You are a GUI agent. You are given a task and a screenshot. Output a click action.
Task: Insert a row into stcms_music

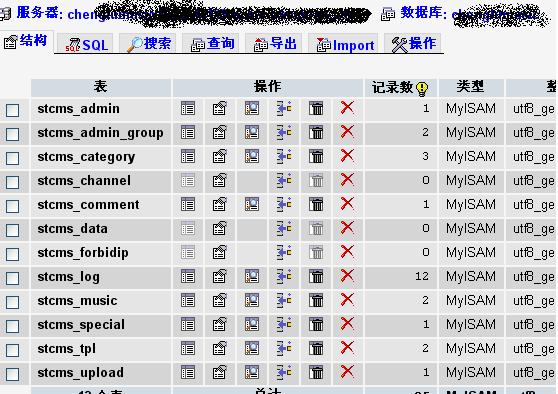(284, 300)
